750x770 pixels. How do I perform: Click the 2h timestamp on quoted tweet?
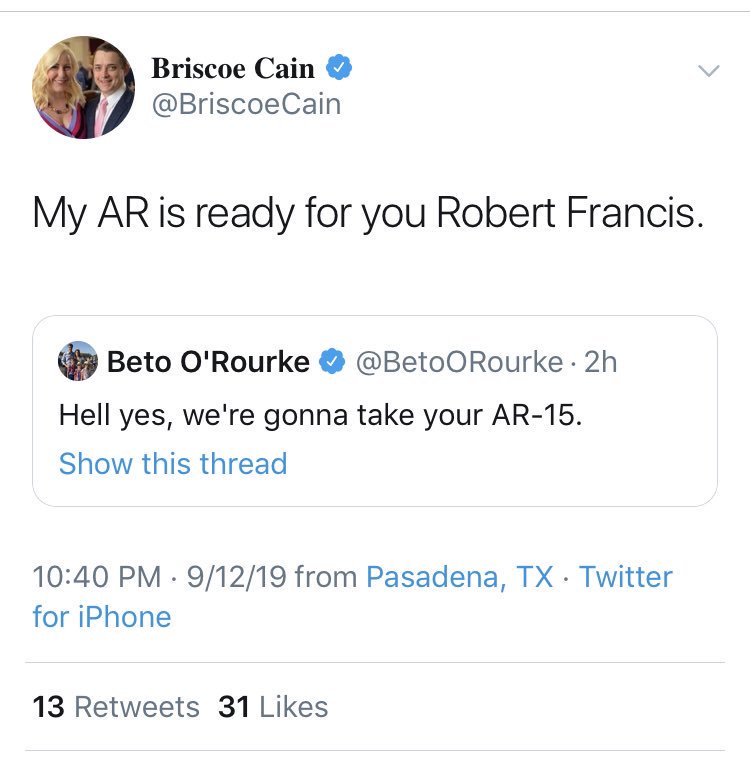[600, 362]
